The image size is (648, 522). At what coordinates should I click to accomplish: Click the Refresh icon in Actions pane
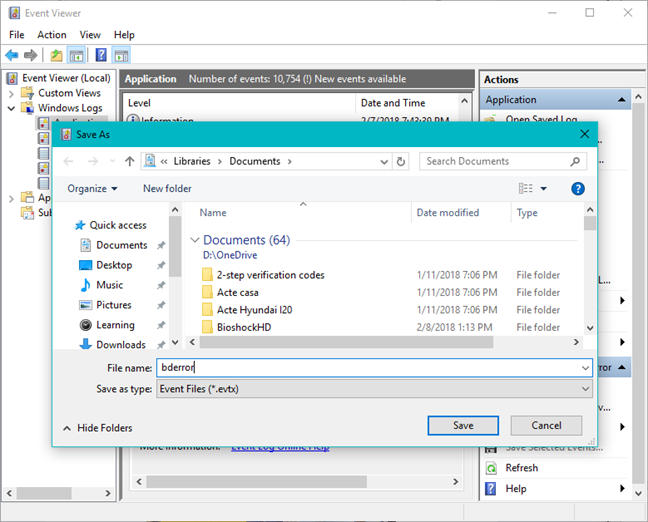tap(491, 468)
